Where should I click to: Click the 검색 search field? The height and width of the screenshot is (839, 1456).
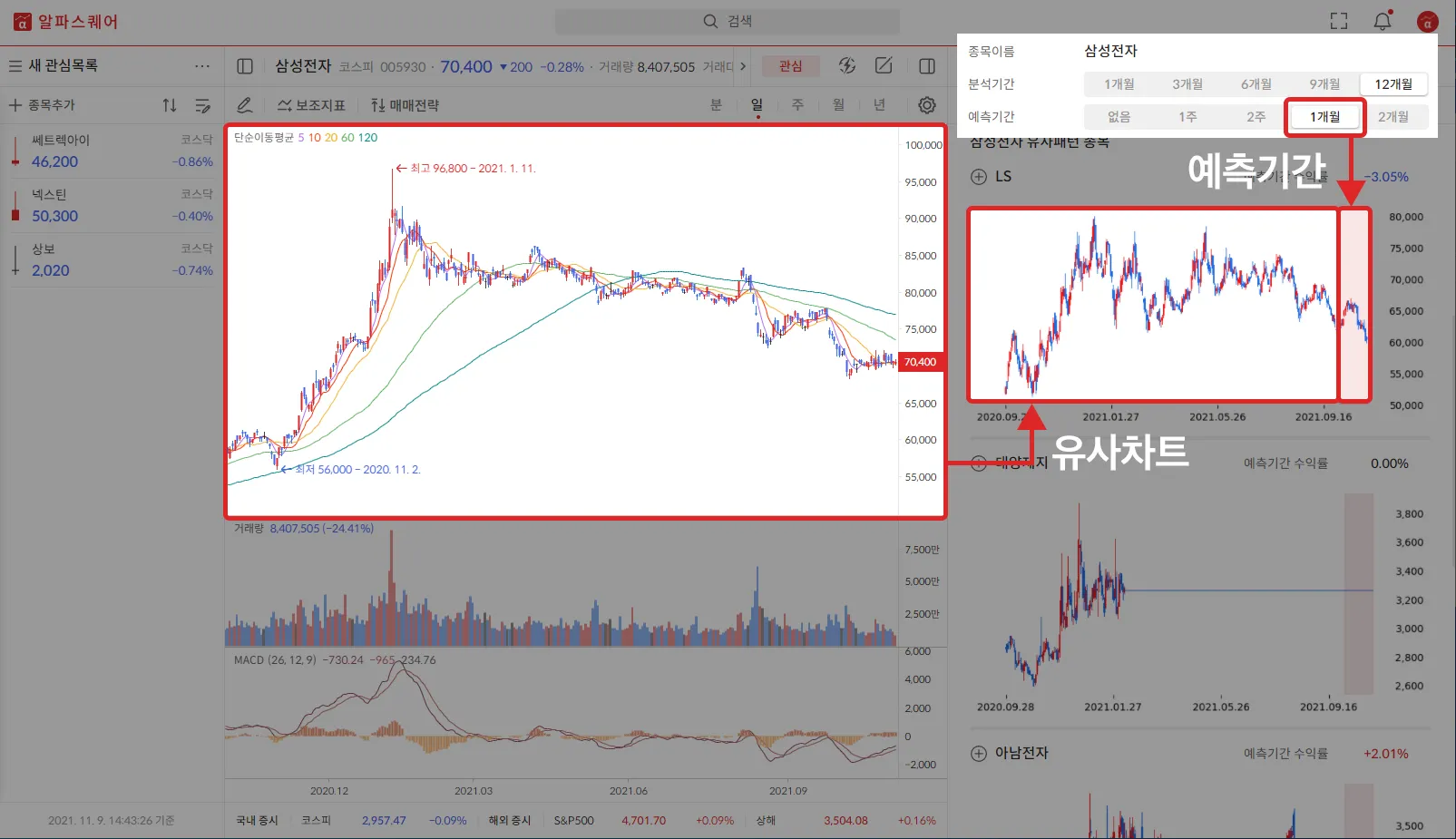[728, 21]
